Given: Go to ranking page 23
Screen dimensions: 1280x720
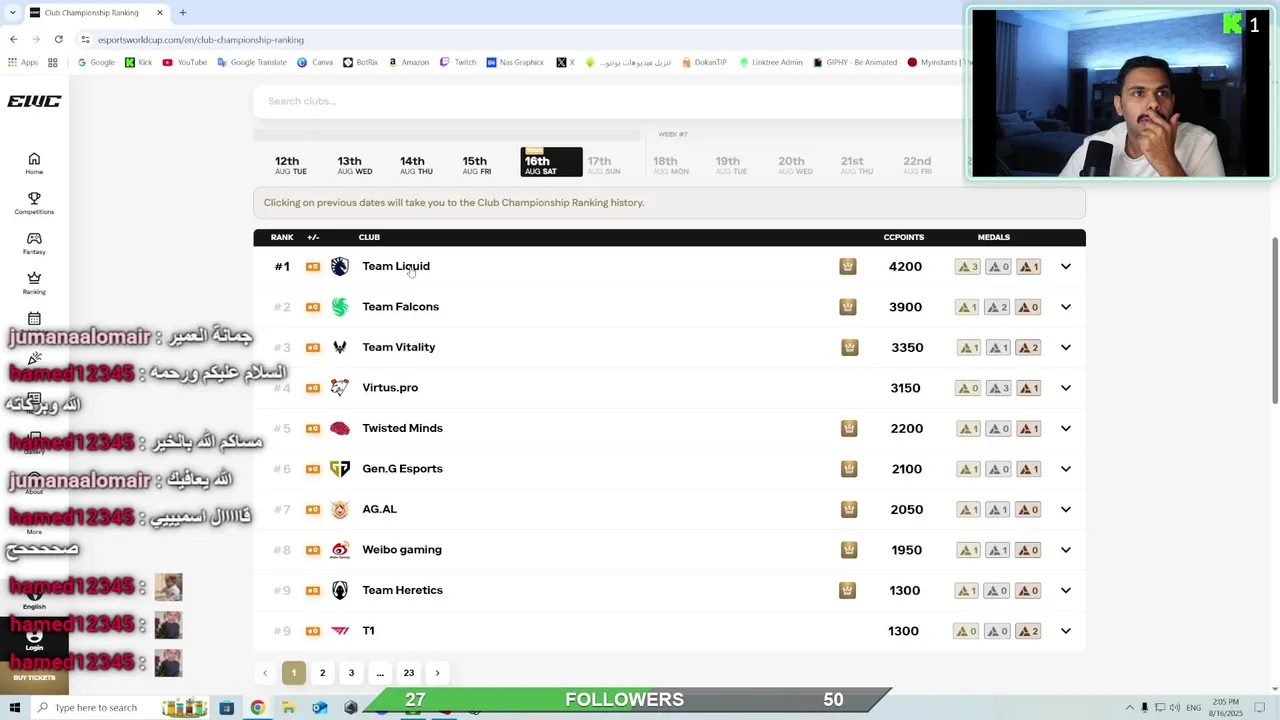Looking at the screenshot, I should [x=408, y=673].
